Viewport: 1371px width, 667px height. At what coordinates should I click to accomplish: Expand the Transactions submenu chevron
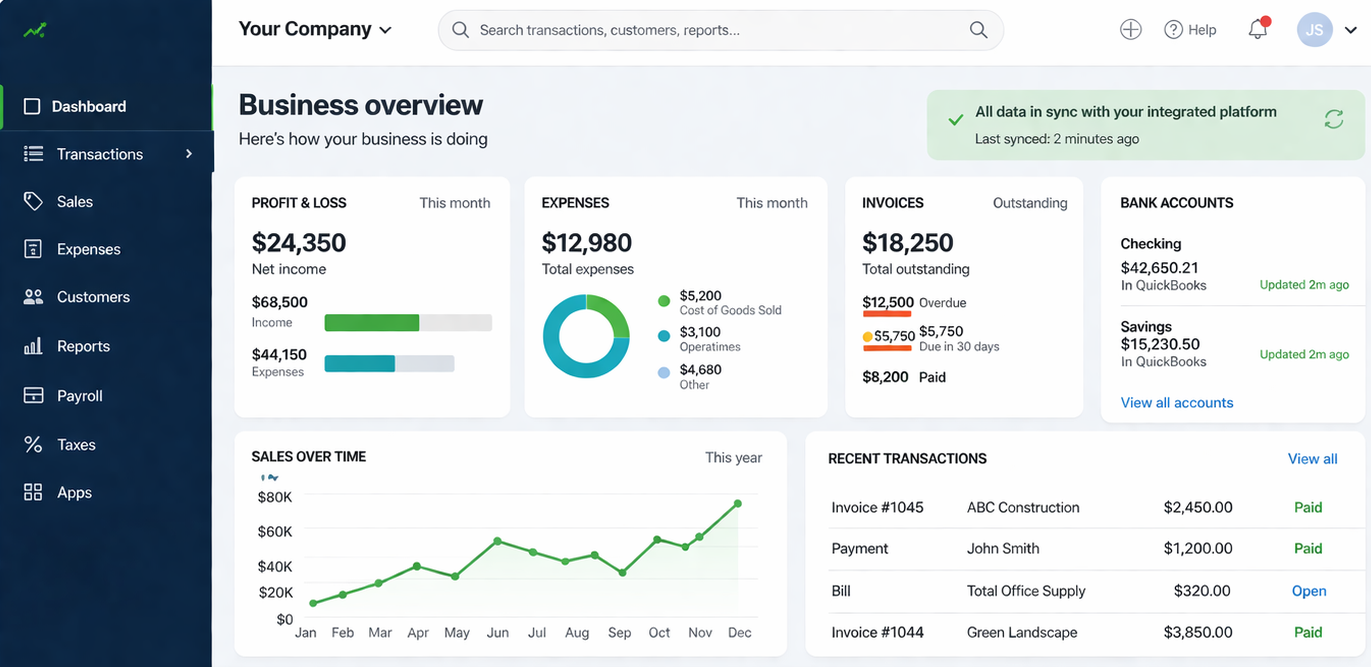click(x=189, y=154)
